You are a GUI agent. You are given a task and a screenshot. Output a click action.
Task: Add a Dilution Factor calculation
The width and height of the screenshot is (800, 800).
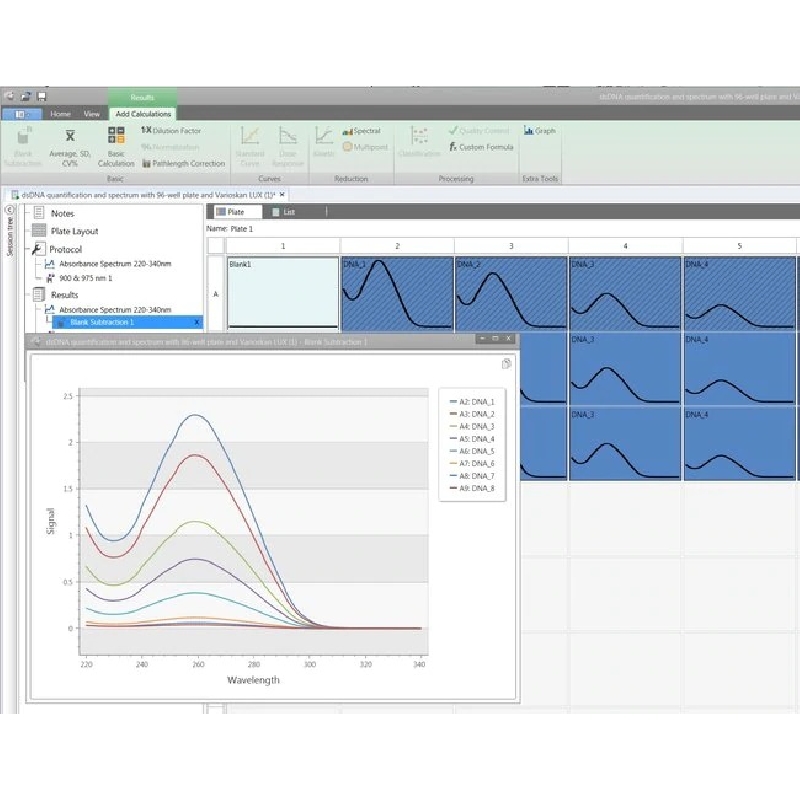171,130
